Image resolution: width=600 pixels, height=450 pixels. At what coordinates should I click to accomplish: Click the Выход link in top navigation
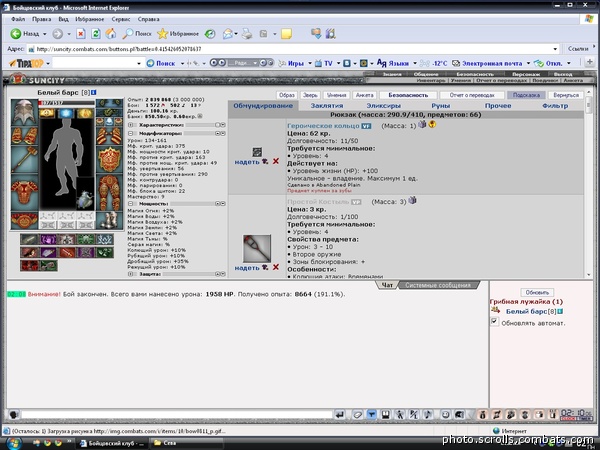pyautogui.click(x=563, y=74)
